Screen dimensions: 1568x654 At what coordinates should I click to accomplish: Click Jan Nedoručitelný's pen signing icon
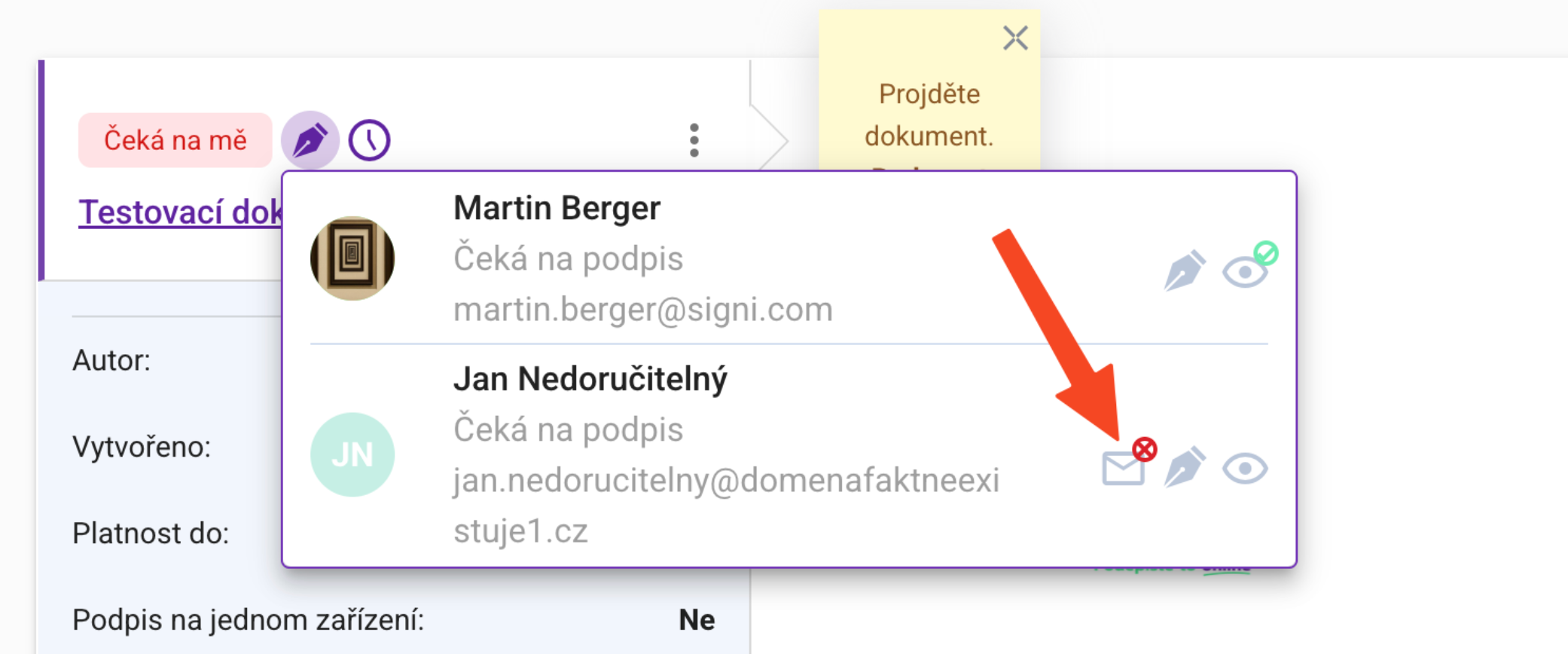pyautogui.click(x=1184, y=467)
